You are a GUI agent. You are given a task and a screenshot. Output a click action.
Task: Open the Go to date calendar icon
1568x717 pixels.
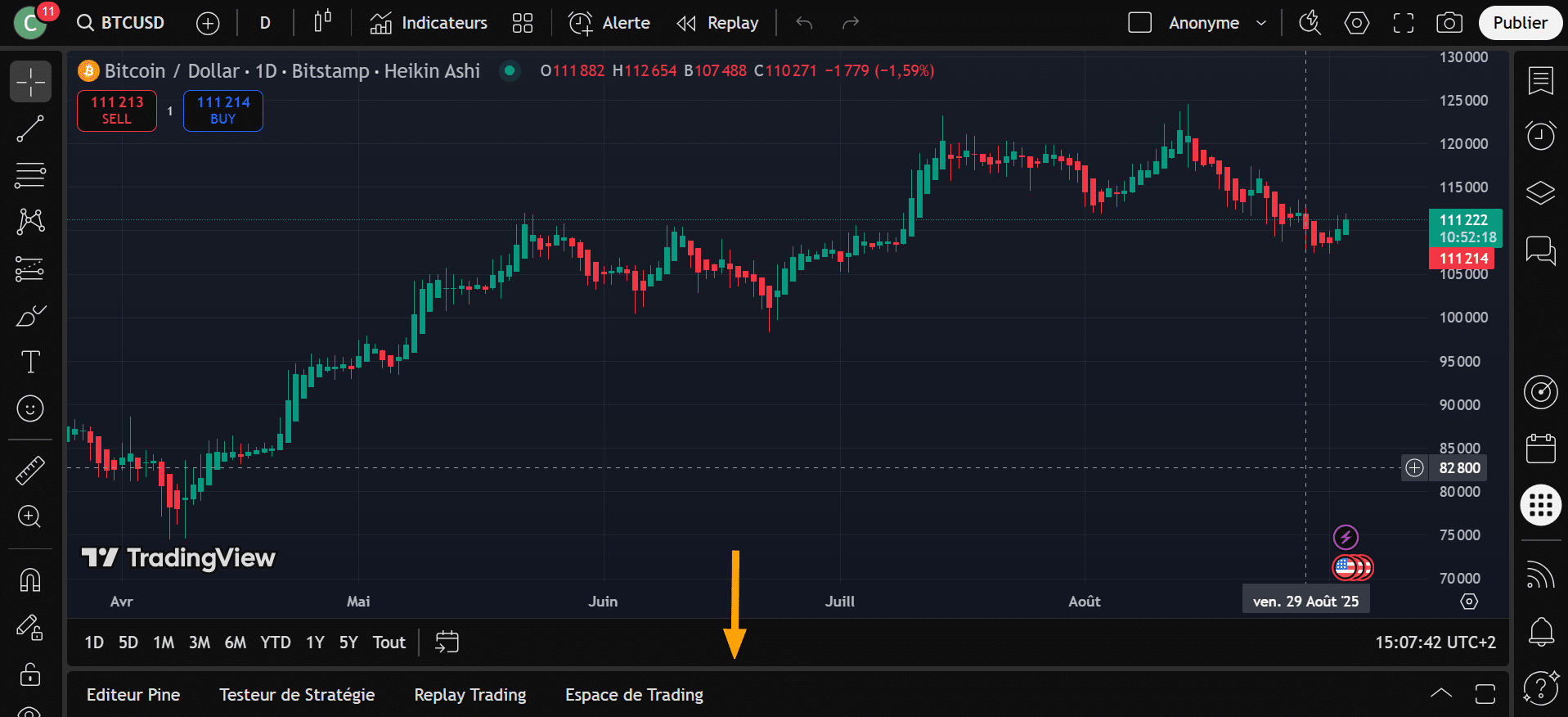(x=447, y=643)
